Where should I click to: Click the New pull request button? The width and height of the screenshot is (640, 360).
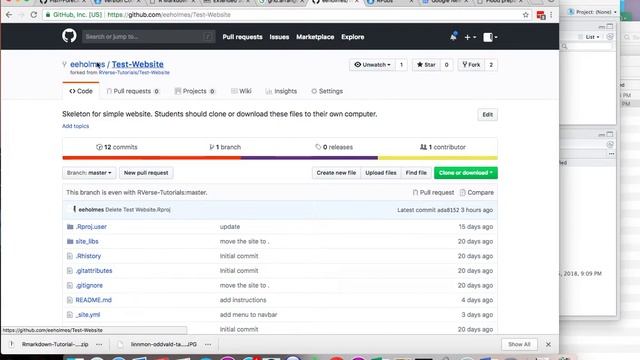[x=146, y=173]
